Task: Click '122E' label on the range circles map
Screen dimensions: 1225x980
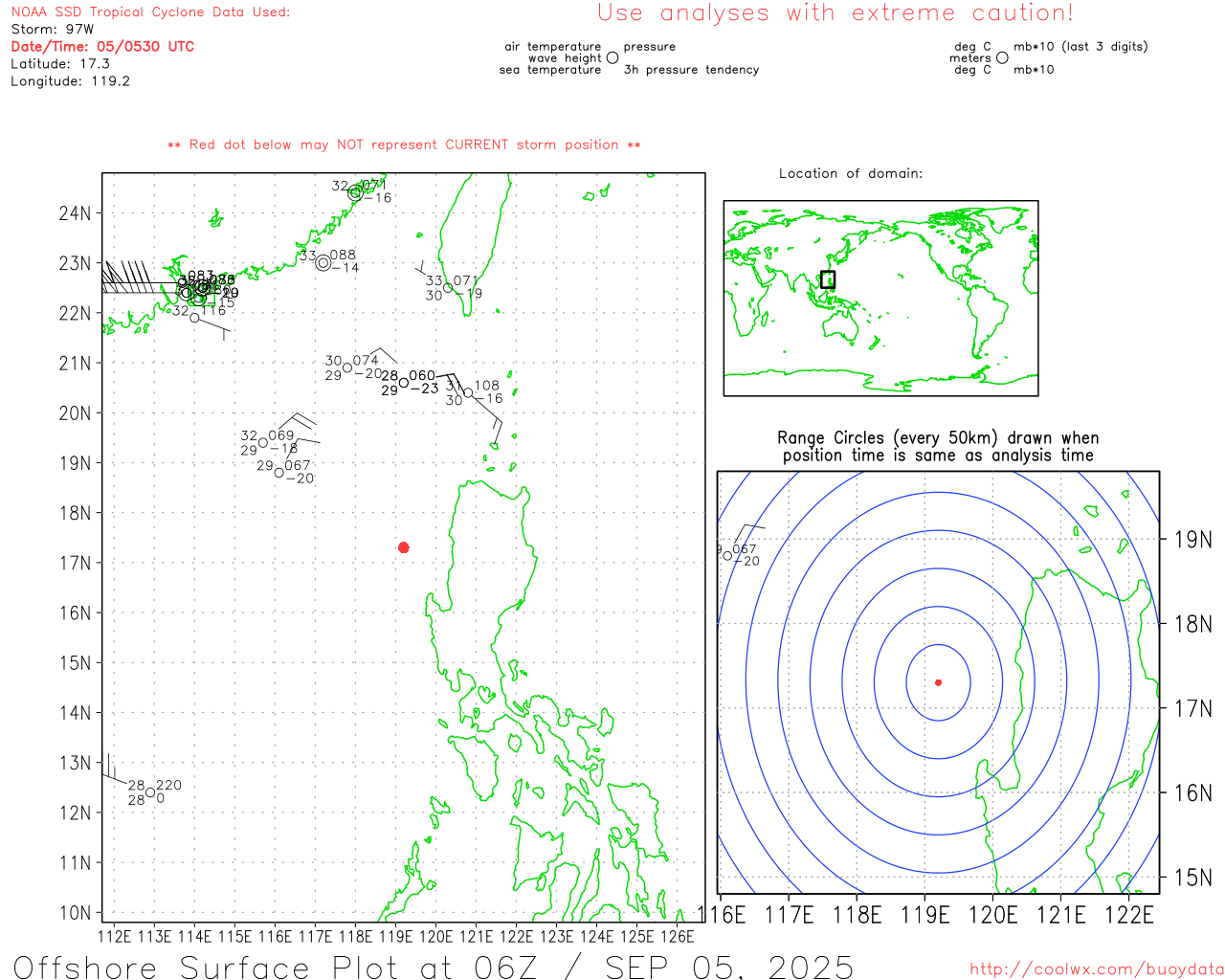Action: click(1129, 915)
